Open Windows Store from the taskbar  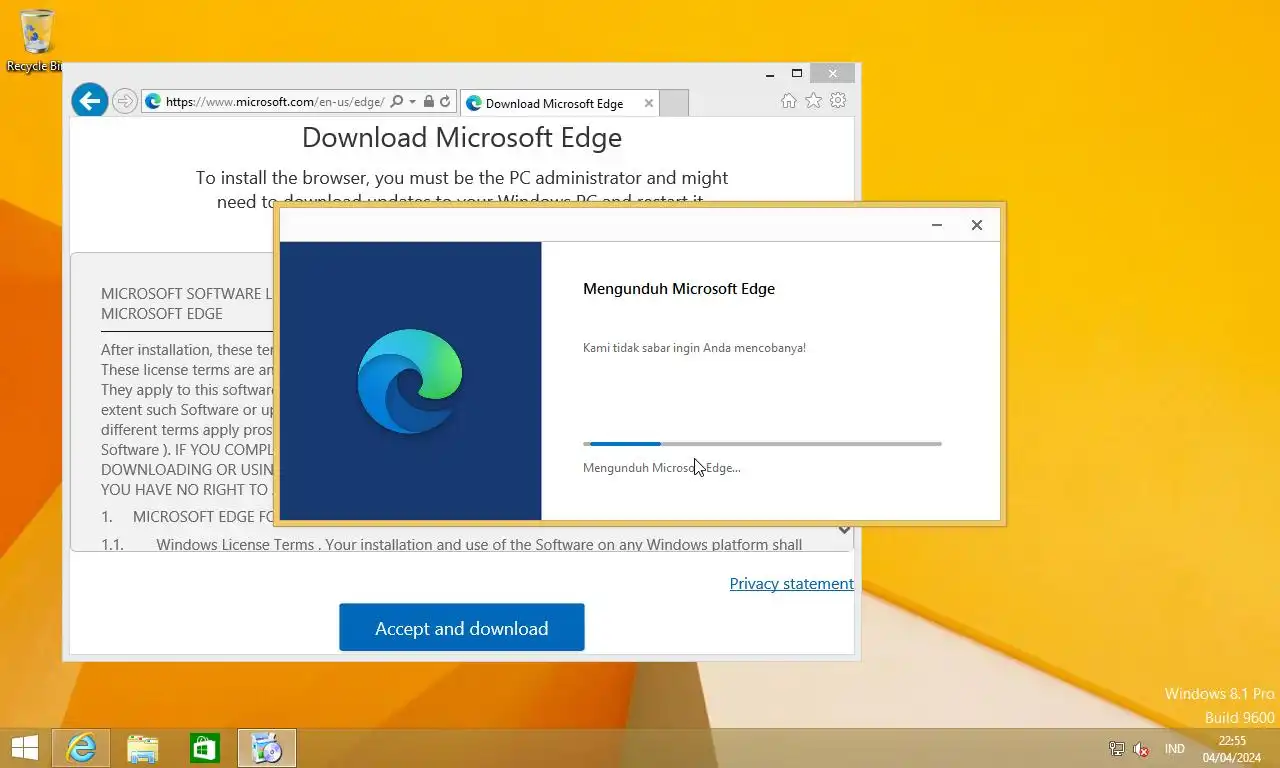pyautogui.click(x=205, y=748)
